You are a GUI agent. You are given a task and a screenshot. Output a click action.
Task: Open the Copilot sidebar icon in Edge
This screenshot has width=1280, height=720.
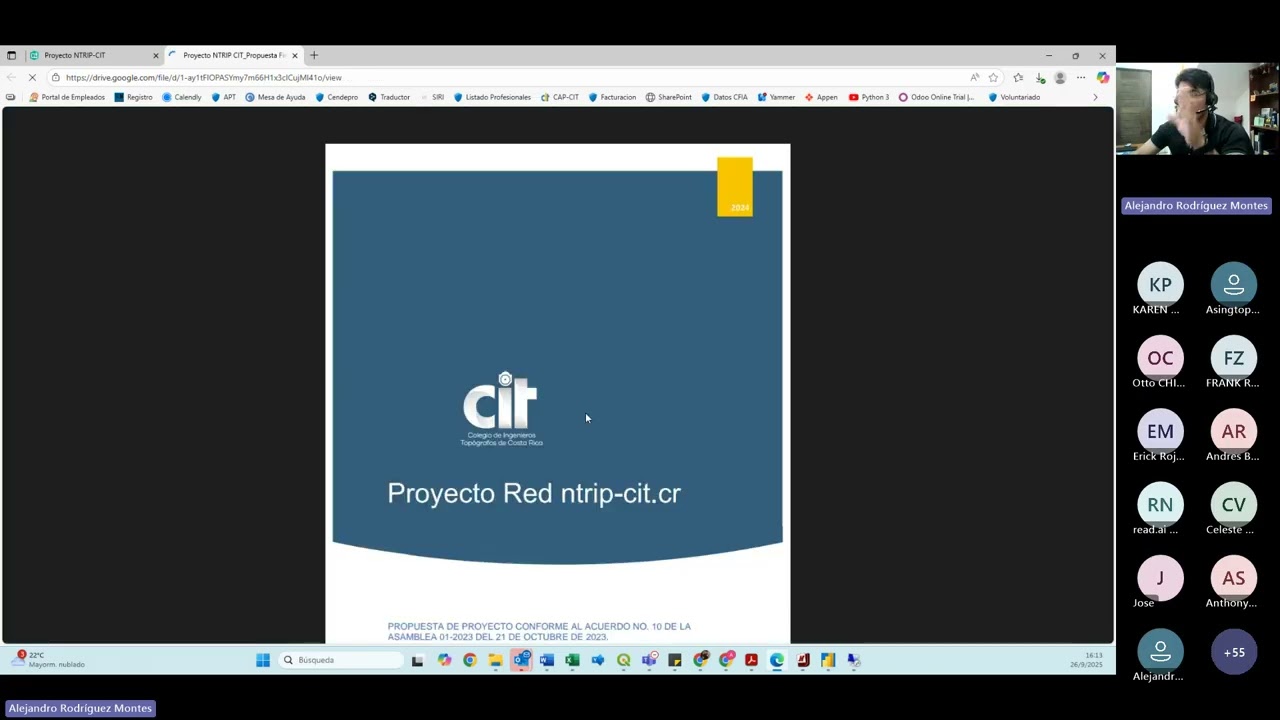coord(1102,77)
